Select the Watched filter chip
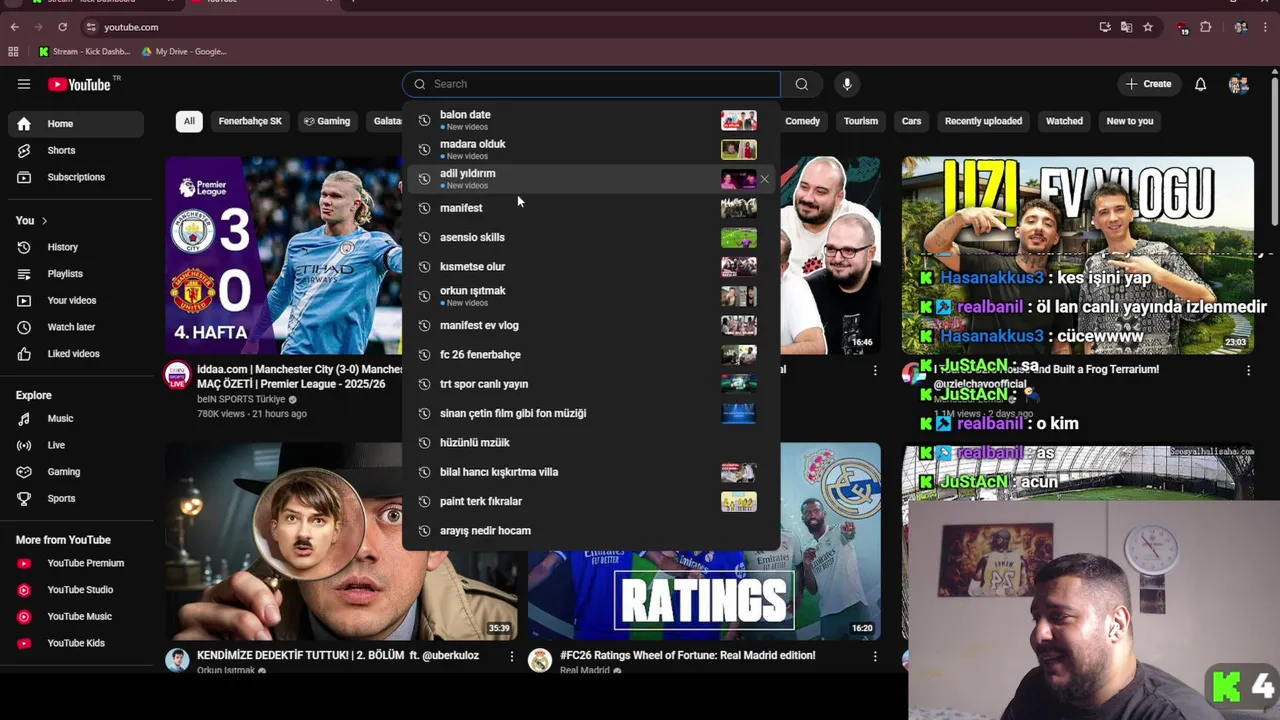Viewport: 1280px width, 720px height. coord(1064,121)
